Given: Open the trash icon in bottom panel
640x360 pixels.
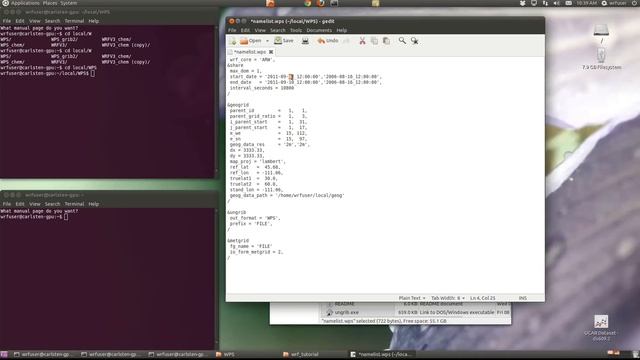Looking at the screenshot, I should [x=635, y=354].
